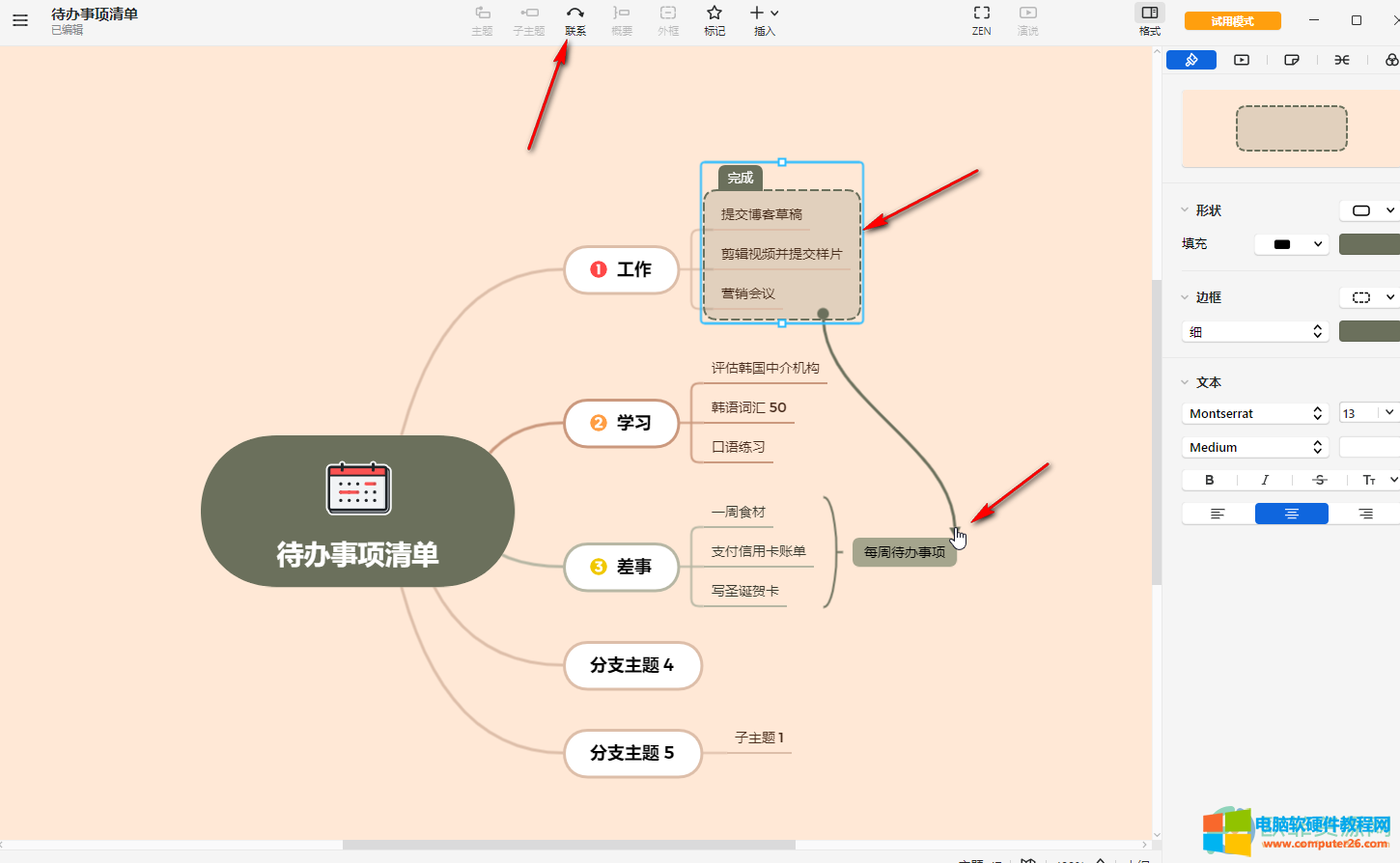This screenshot has width=1400, height=863.
Task: Align text center
Action: [1292, 514]
